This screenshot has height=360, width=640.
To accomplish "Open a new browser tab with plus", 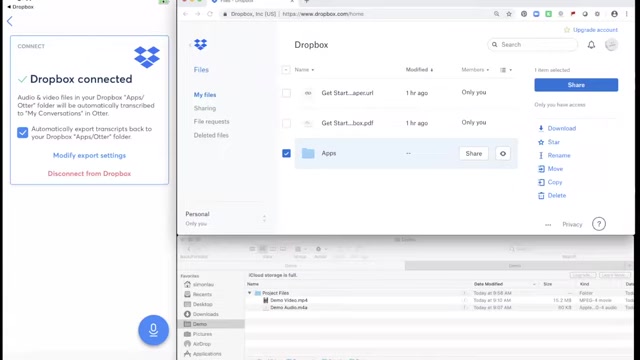I will [307, 2].
